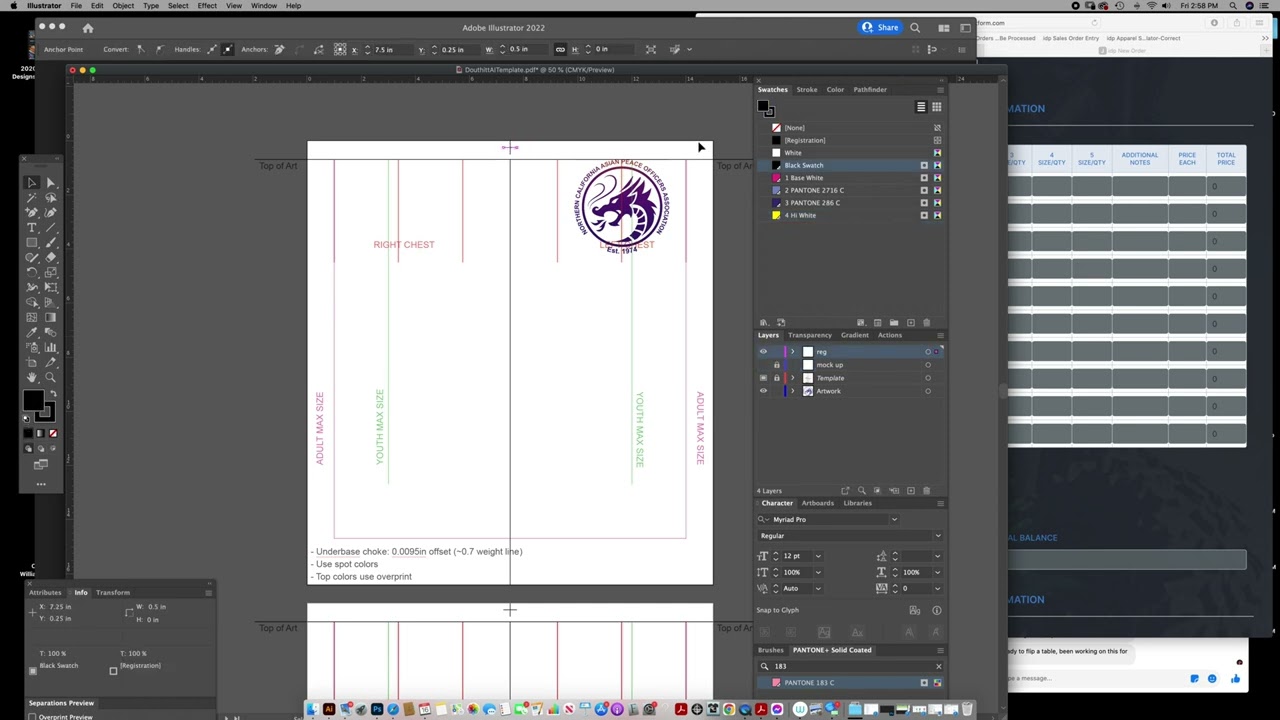Select the Pen tool
Screen dimensions: 1280x720
(x=32, y=213)
